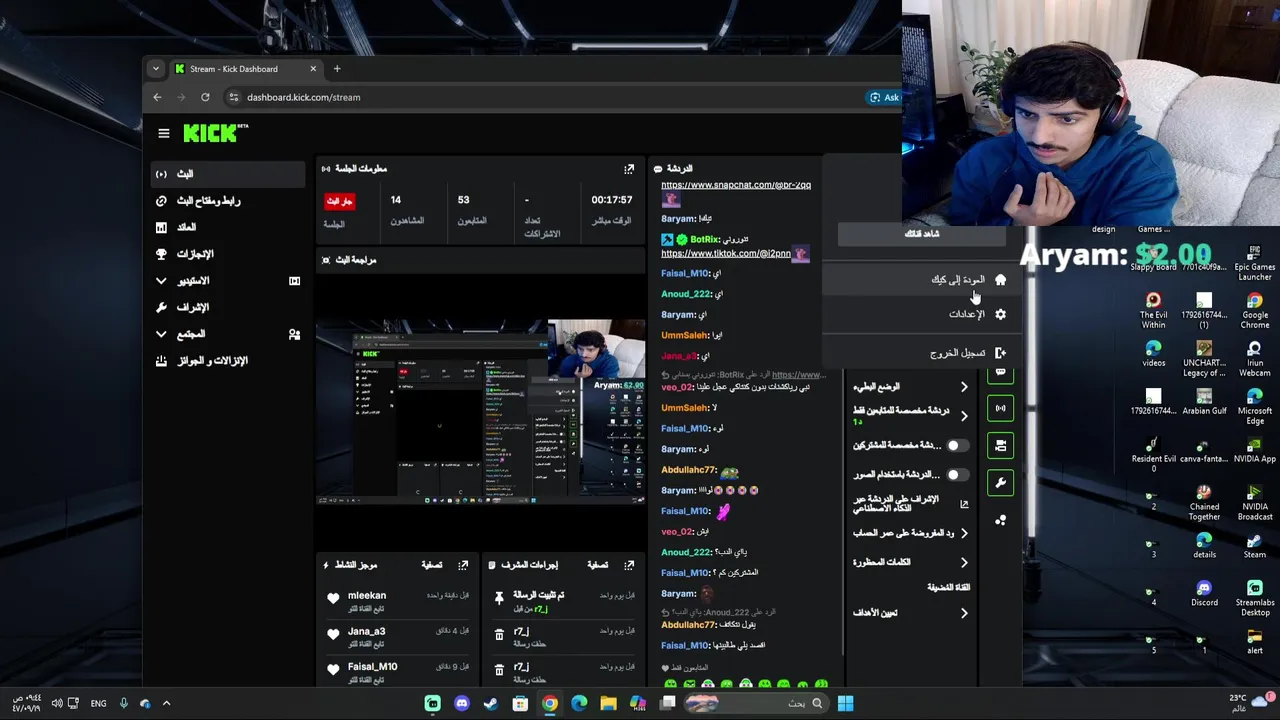Click the stream settings icon below the signal
This screenshot has height=720, width=1280.
coord(1001,446)
